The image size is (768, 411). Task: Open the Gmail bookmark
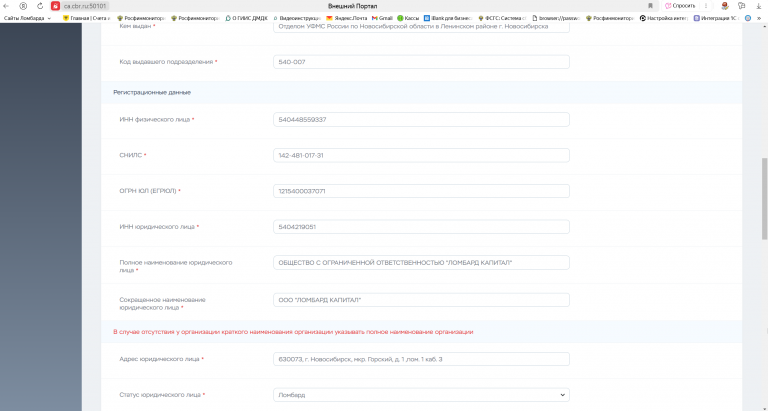[383, 18]
